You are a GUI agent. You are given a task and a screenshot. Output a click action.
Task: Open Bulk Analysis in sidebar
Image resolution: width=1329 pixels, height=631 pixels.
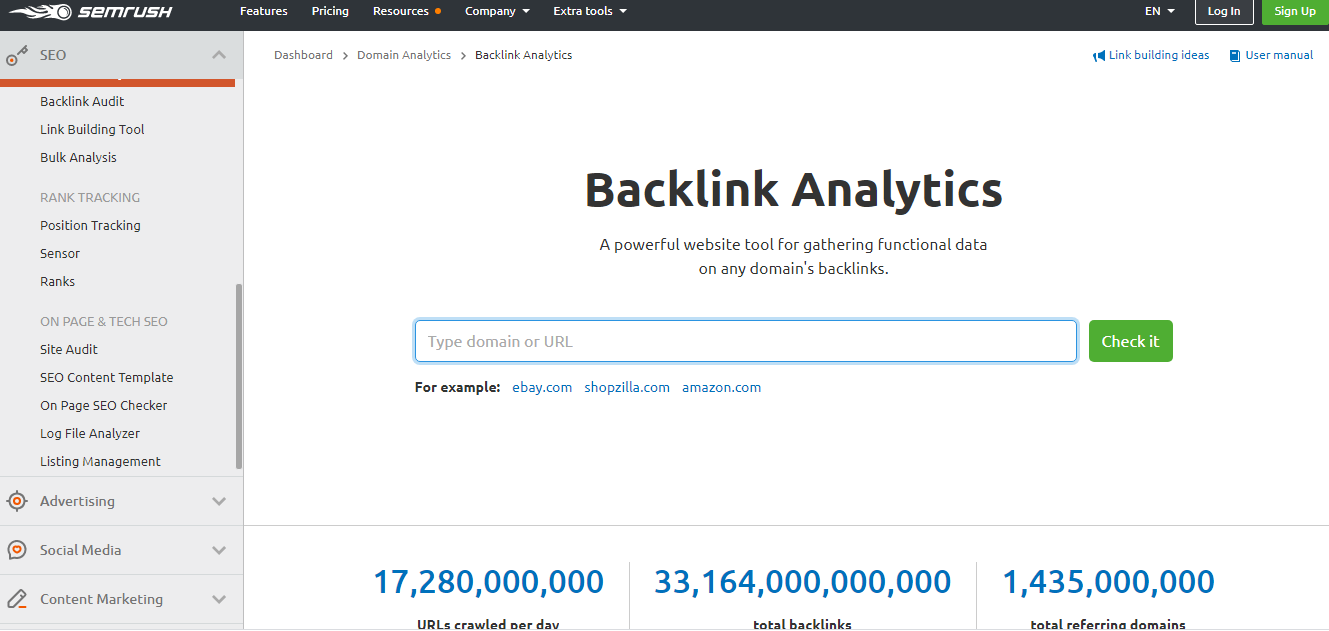click(x=78, y=157)
